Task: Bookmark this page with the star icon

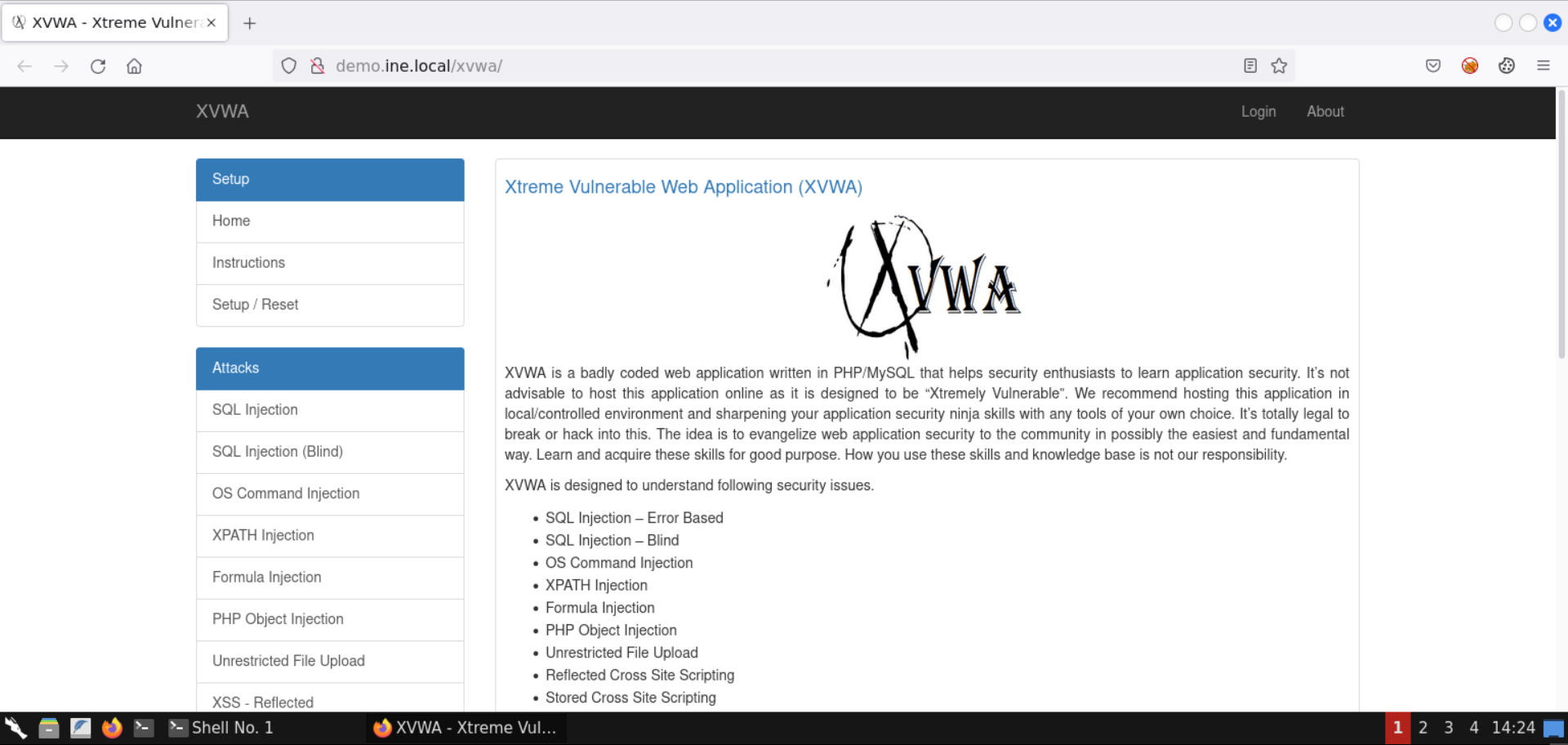Action: point(1279,66)
